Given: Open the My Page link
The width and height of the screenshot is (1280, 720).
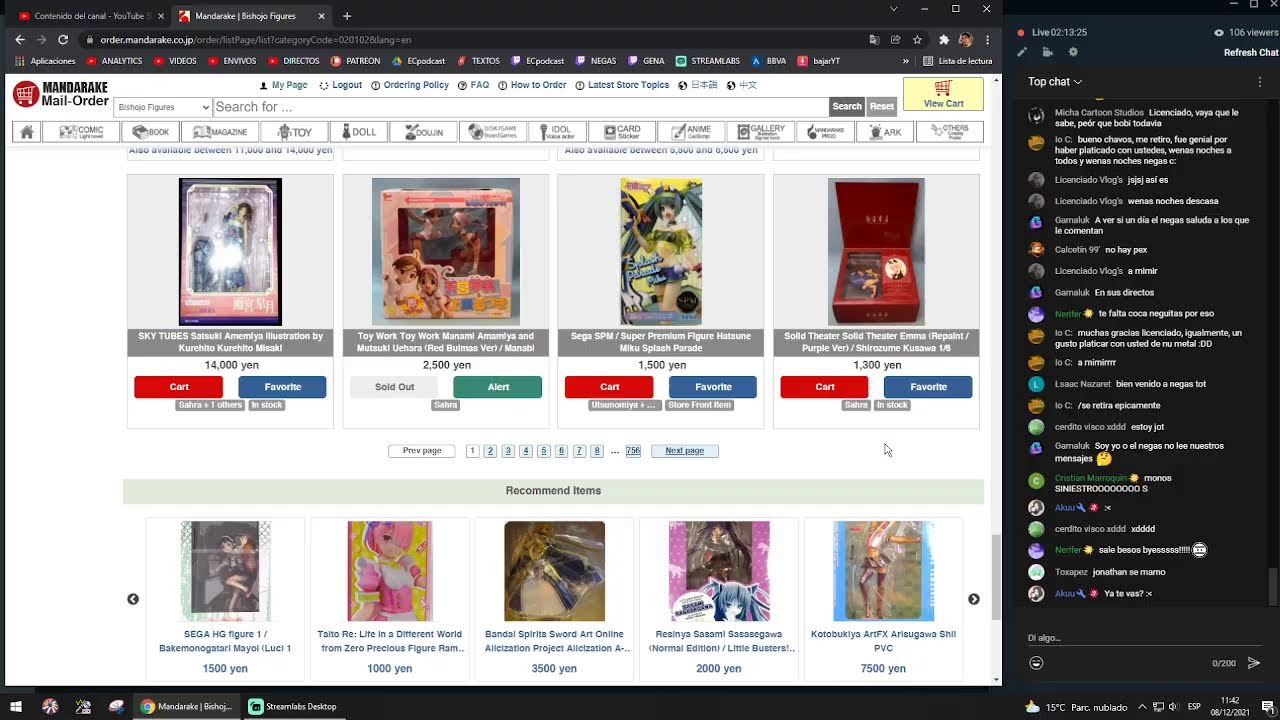Looking at the screenshot, I should (283, 85).
